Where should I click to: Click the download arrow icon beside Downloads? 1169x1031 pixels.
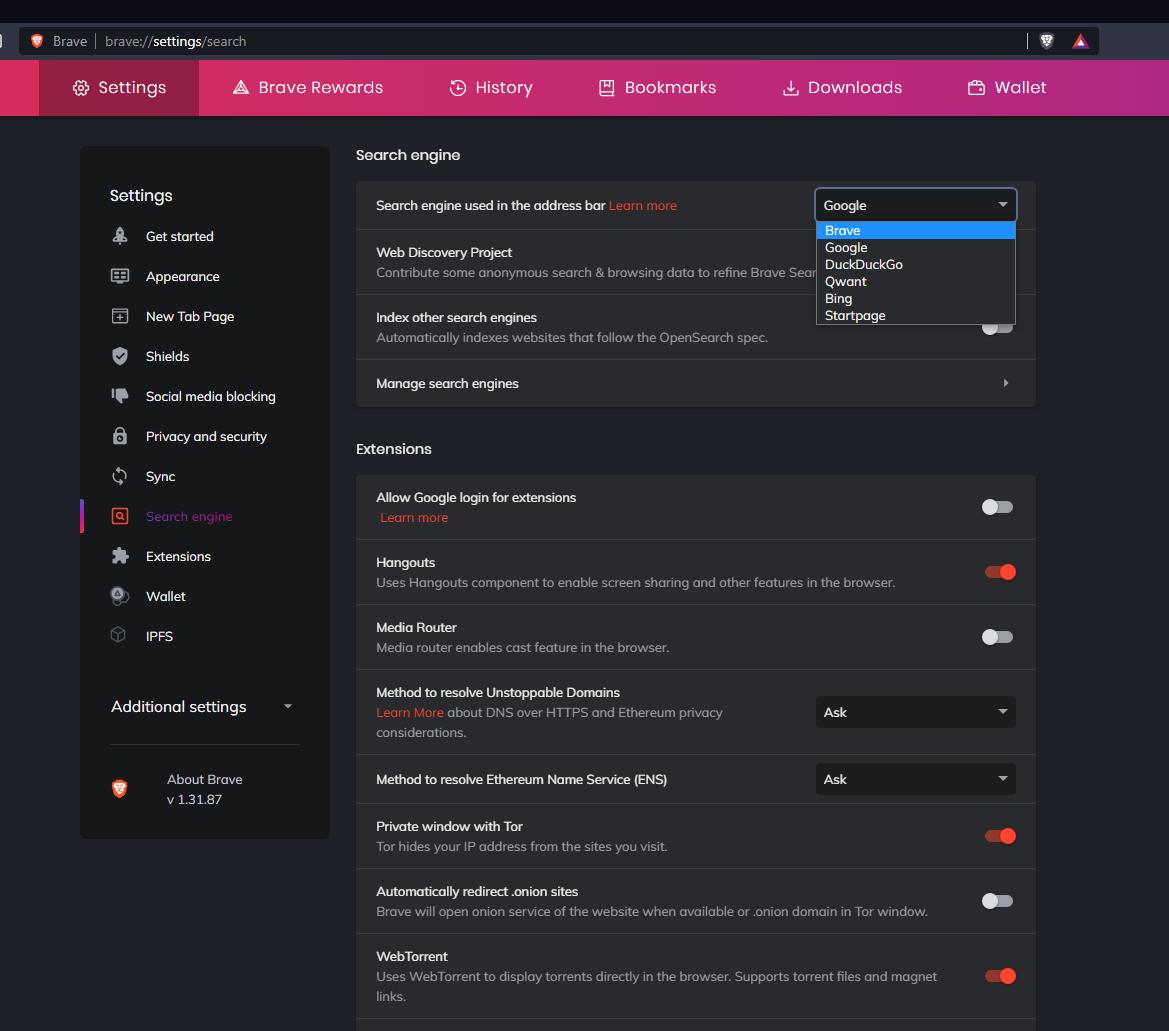pos(790,88)
